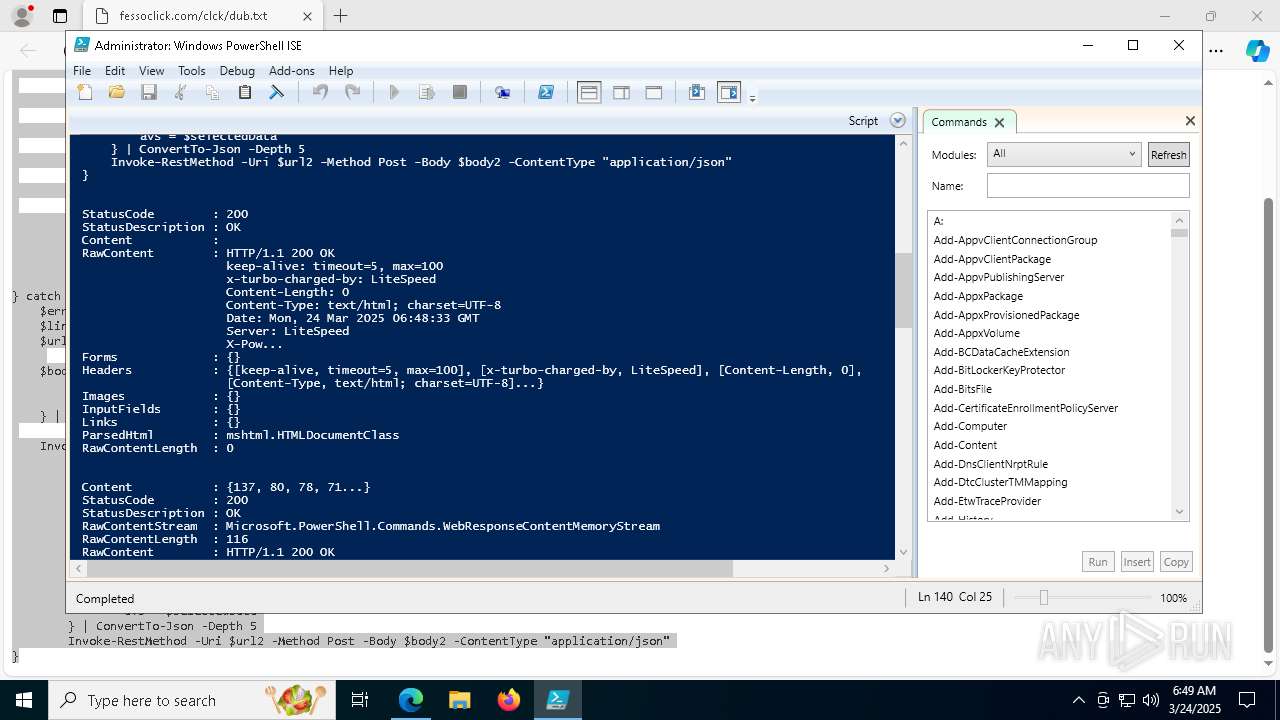Image resolution: width=1280 pixels, height=720 pixels.
Task: Open New Remote PowerShell Tab icon
Action: 503,92
